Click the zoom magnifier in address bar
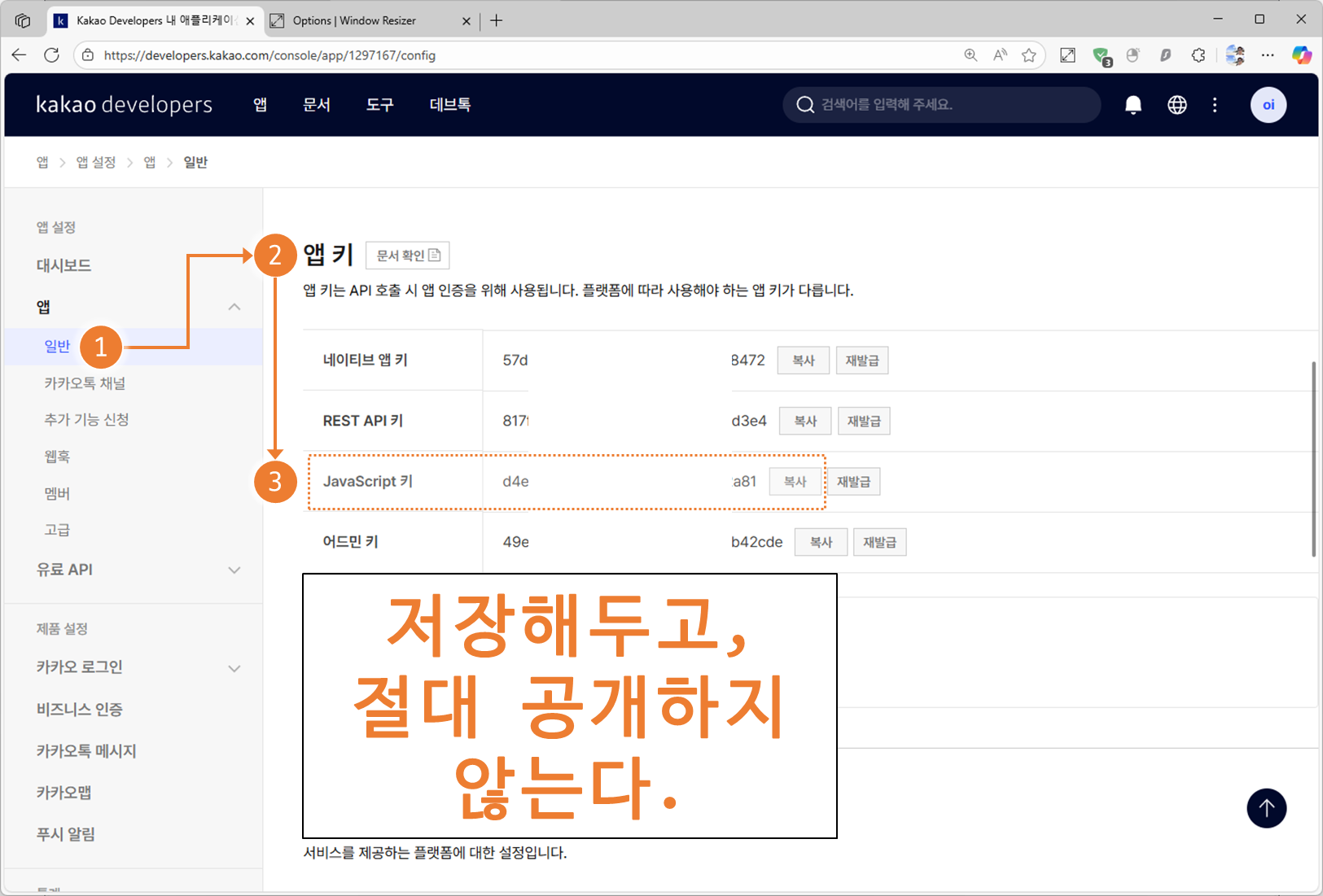The height and width of the screenshot is (896, 1323). tap(970, 55)
